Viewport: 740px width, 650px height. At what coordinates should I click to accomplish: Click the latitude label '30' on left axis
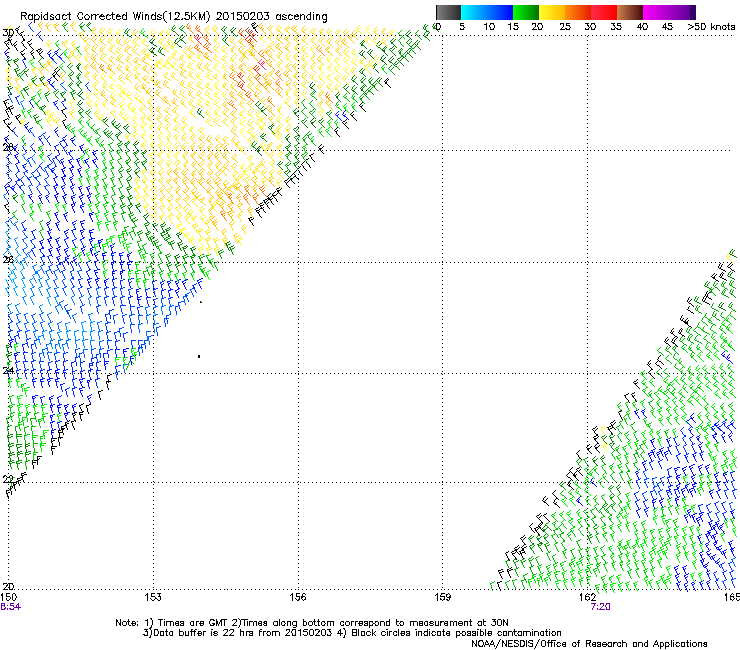click(x=8, y=33)
